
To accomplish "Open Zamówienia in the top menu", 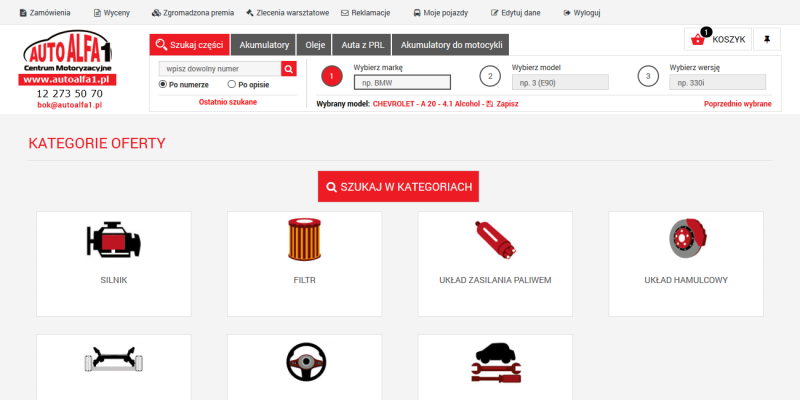I will click(42, 14).
